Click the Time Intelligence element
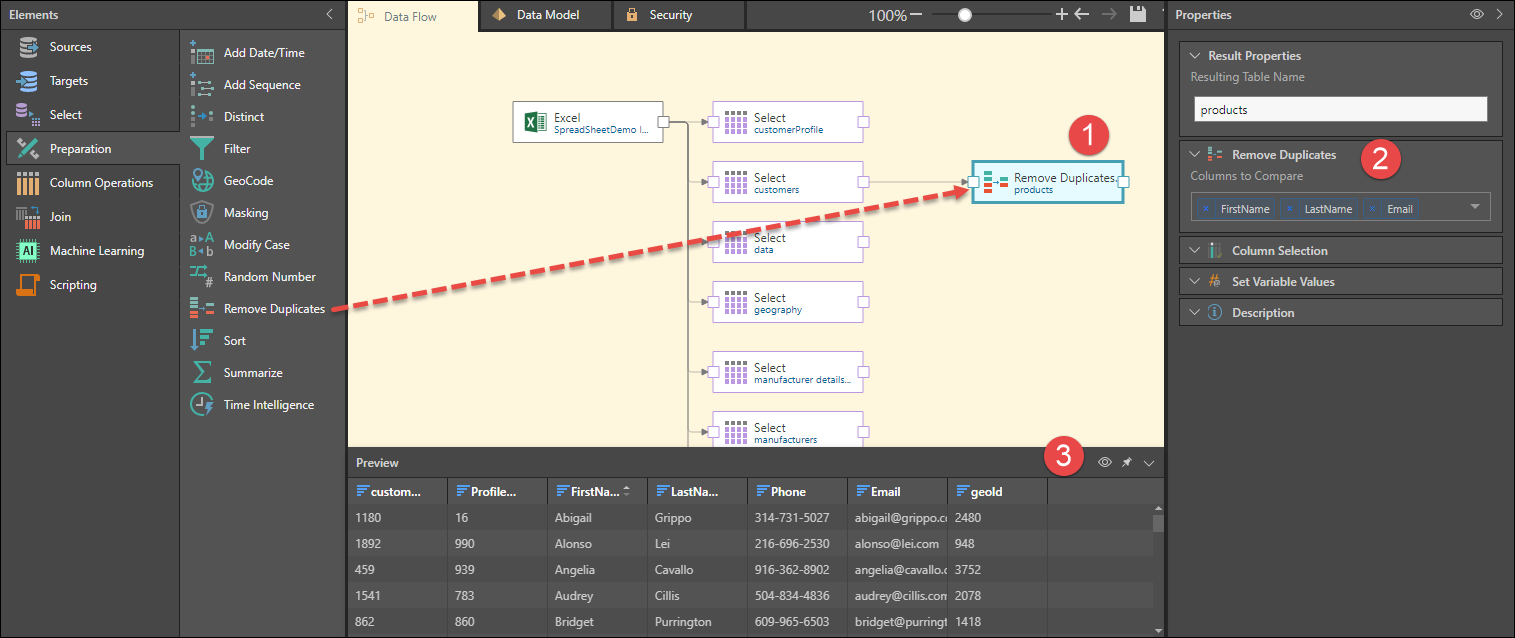The height and width of the screenshot is (638, 1515). [x=268, y=405]
